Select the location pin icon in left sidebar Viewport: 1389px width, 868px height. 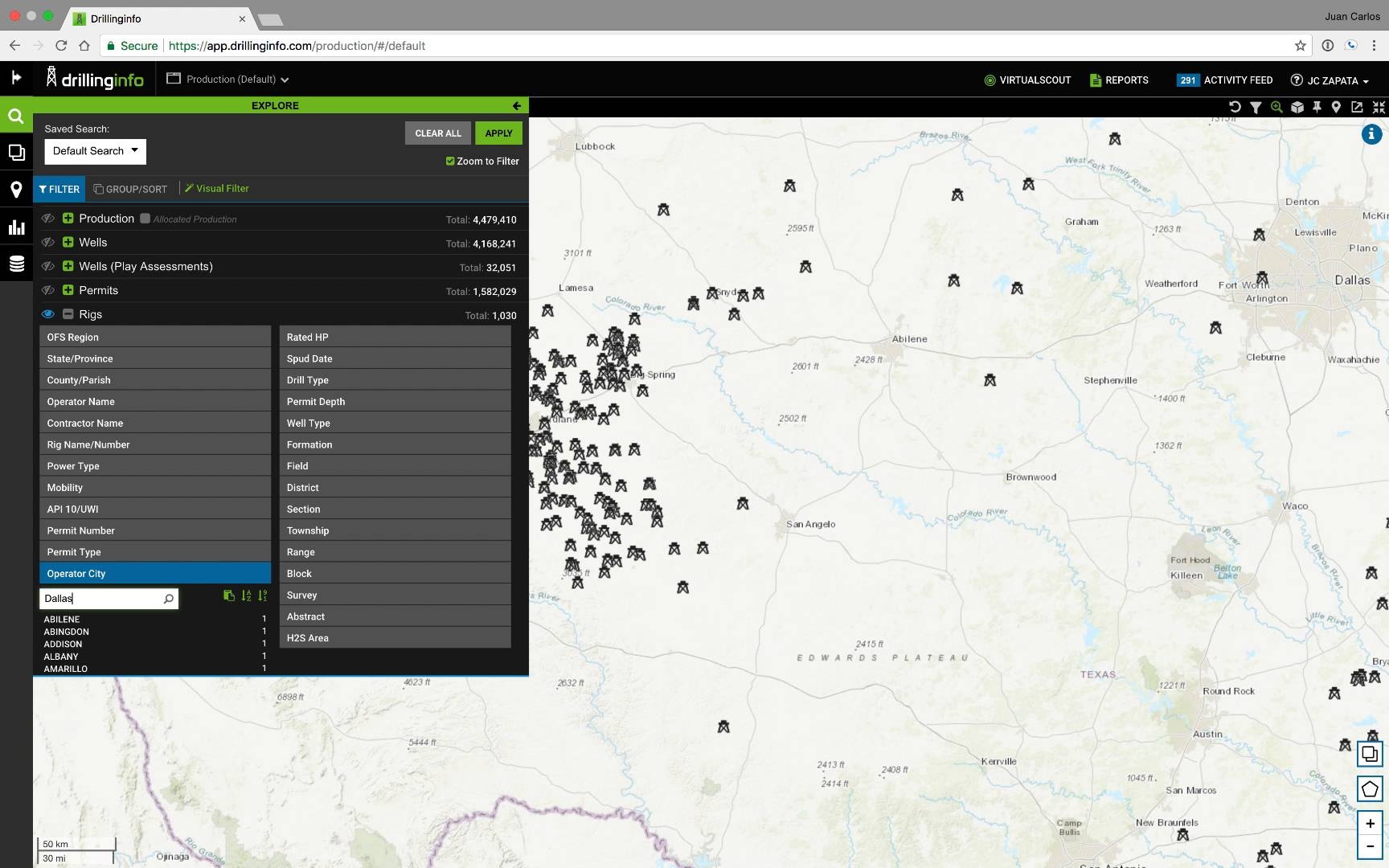(x=16, y=190)
